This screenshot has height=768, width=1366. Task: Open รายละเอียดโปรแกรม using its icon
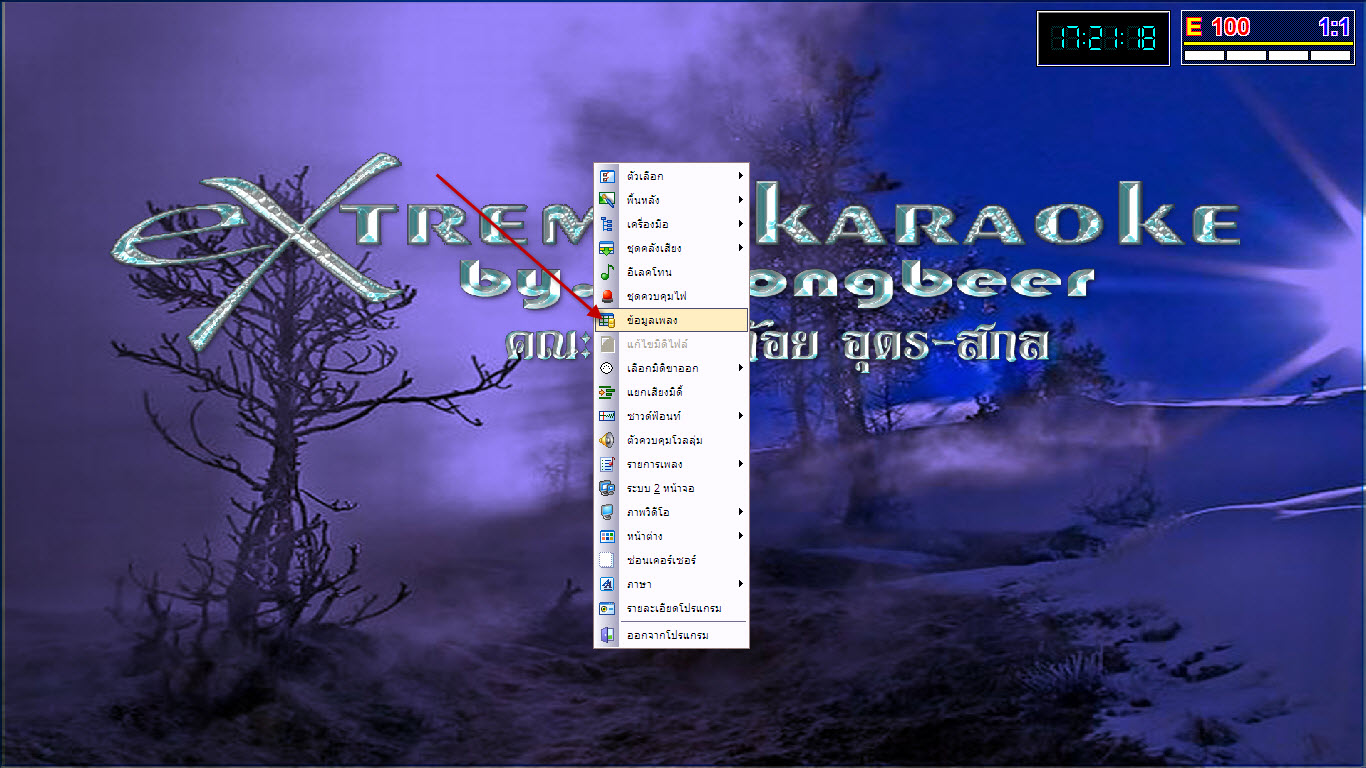click(607, 608)
